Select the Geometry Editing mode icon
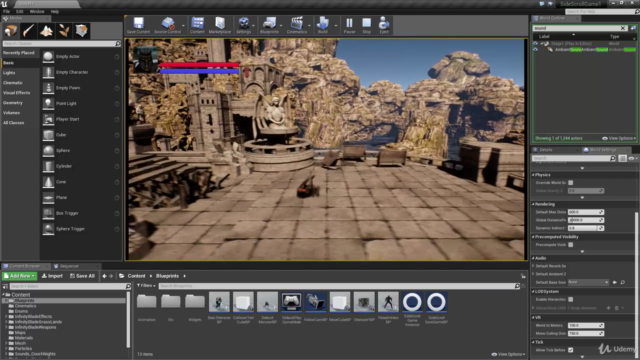This screenshot has width=640, height=360. 81,31
